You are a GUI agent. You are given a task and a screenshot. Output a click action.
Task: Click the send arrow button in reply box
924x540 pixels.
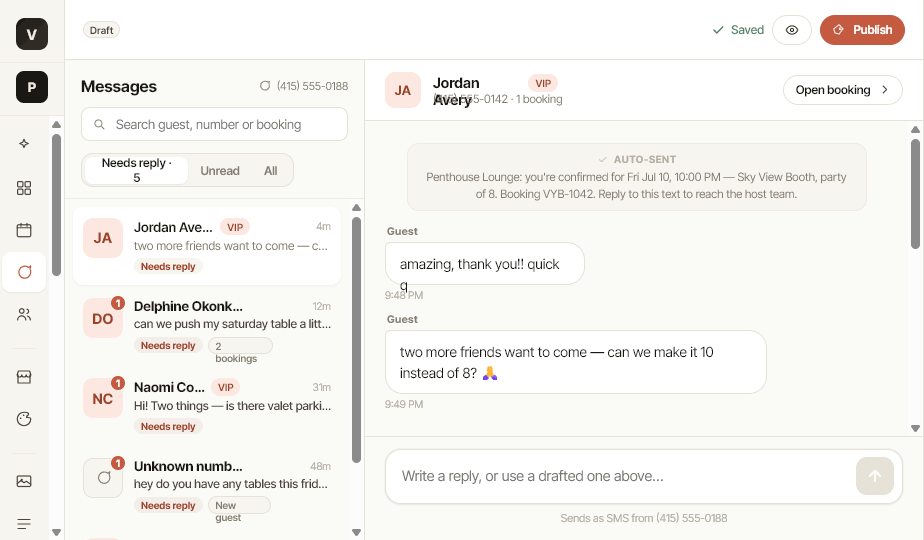pyautogui.click(x=874, y=476)
